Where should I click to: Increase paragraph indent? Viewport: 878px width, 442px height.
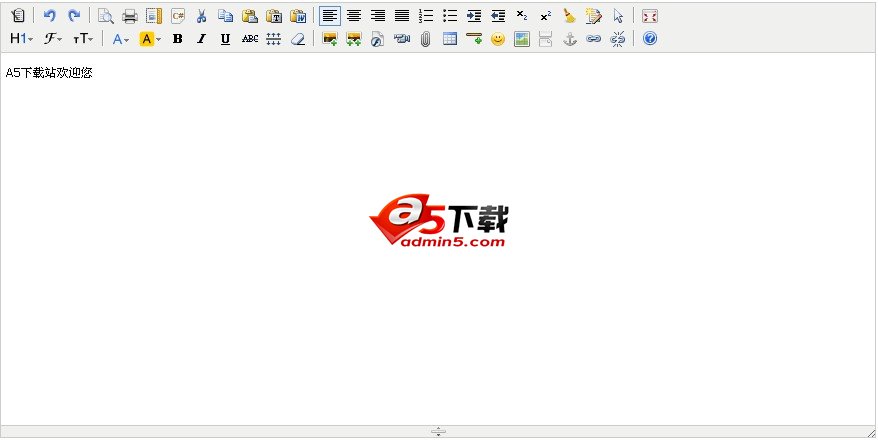point(474,16)
